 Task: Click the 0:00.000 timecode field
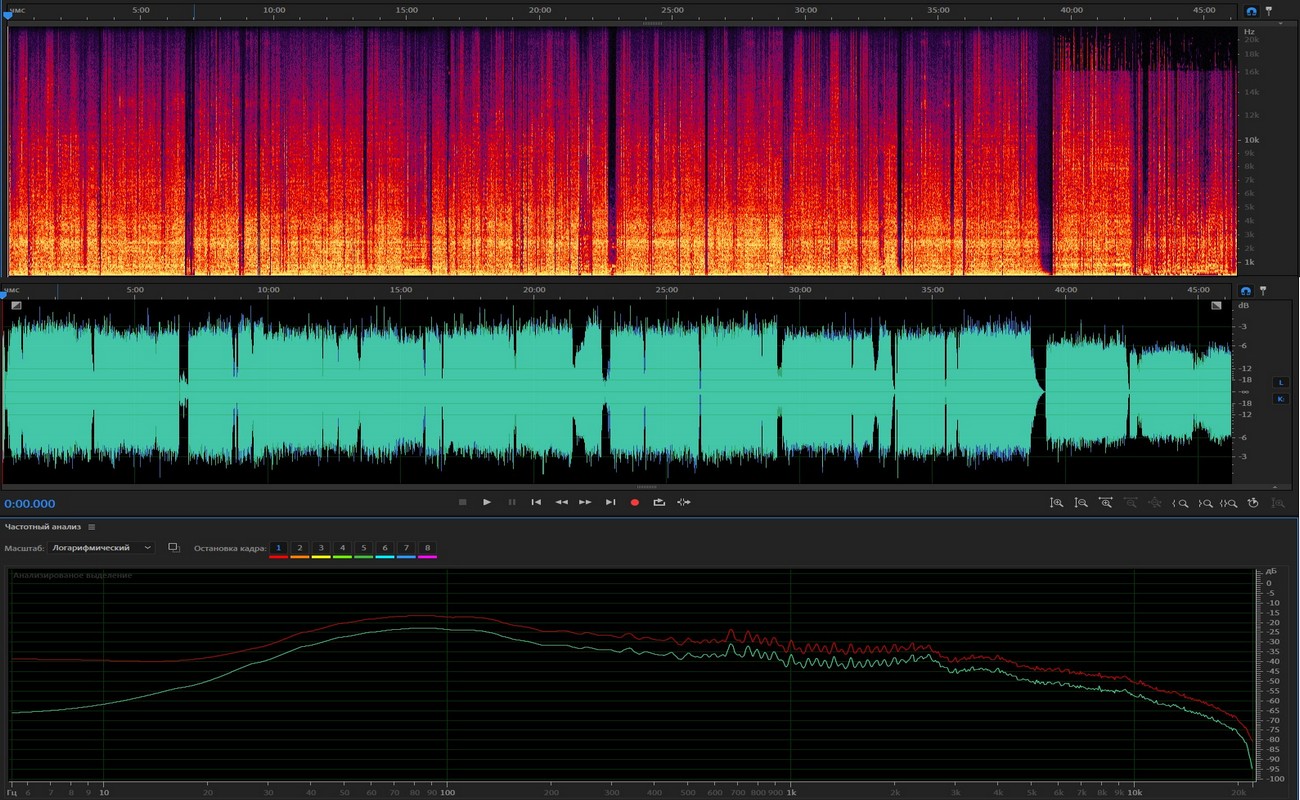[x=30, y=504]
